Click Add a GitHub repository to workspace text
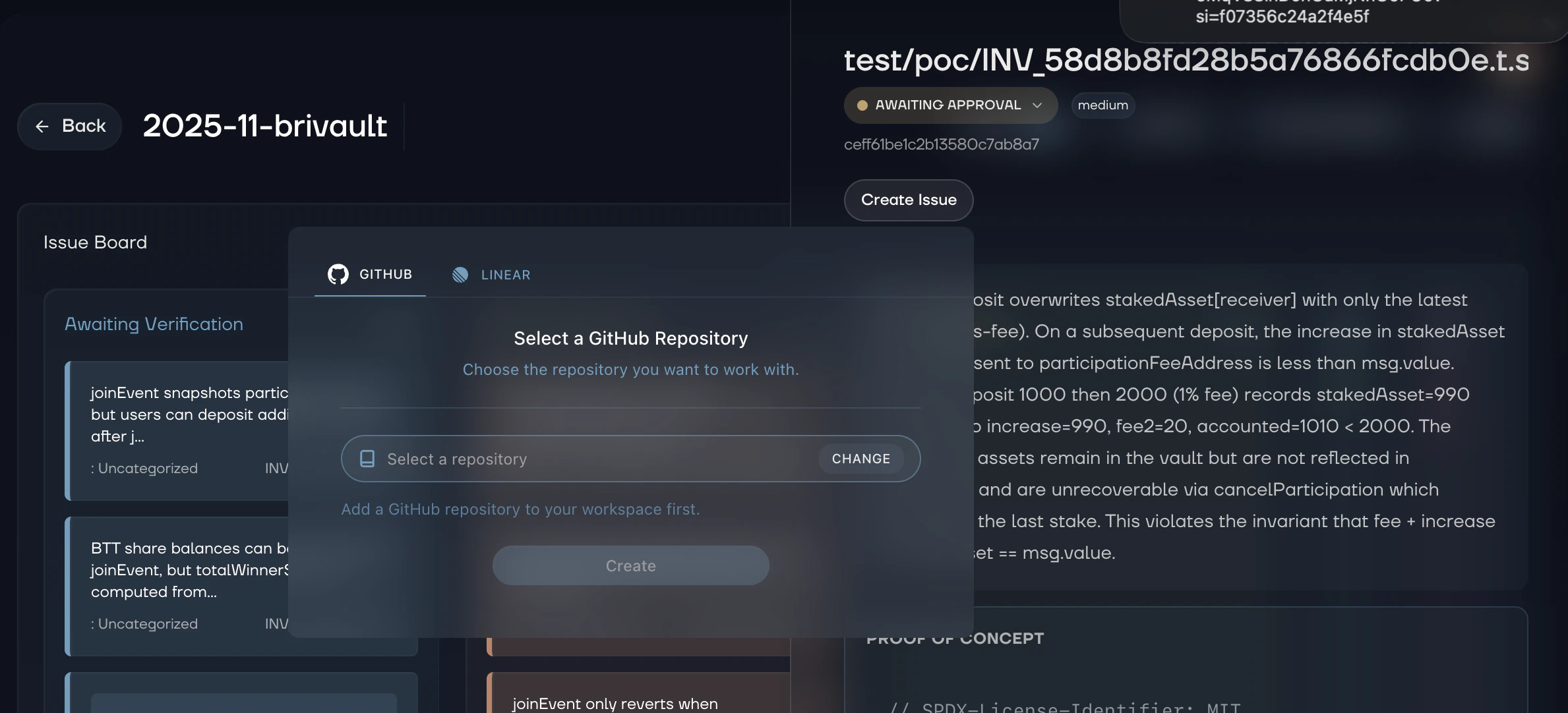This screenshot has width=1568, height=713. click(x=520, y=509)
